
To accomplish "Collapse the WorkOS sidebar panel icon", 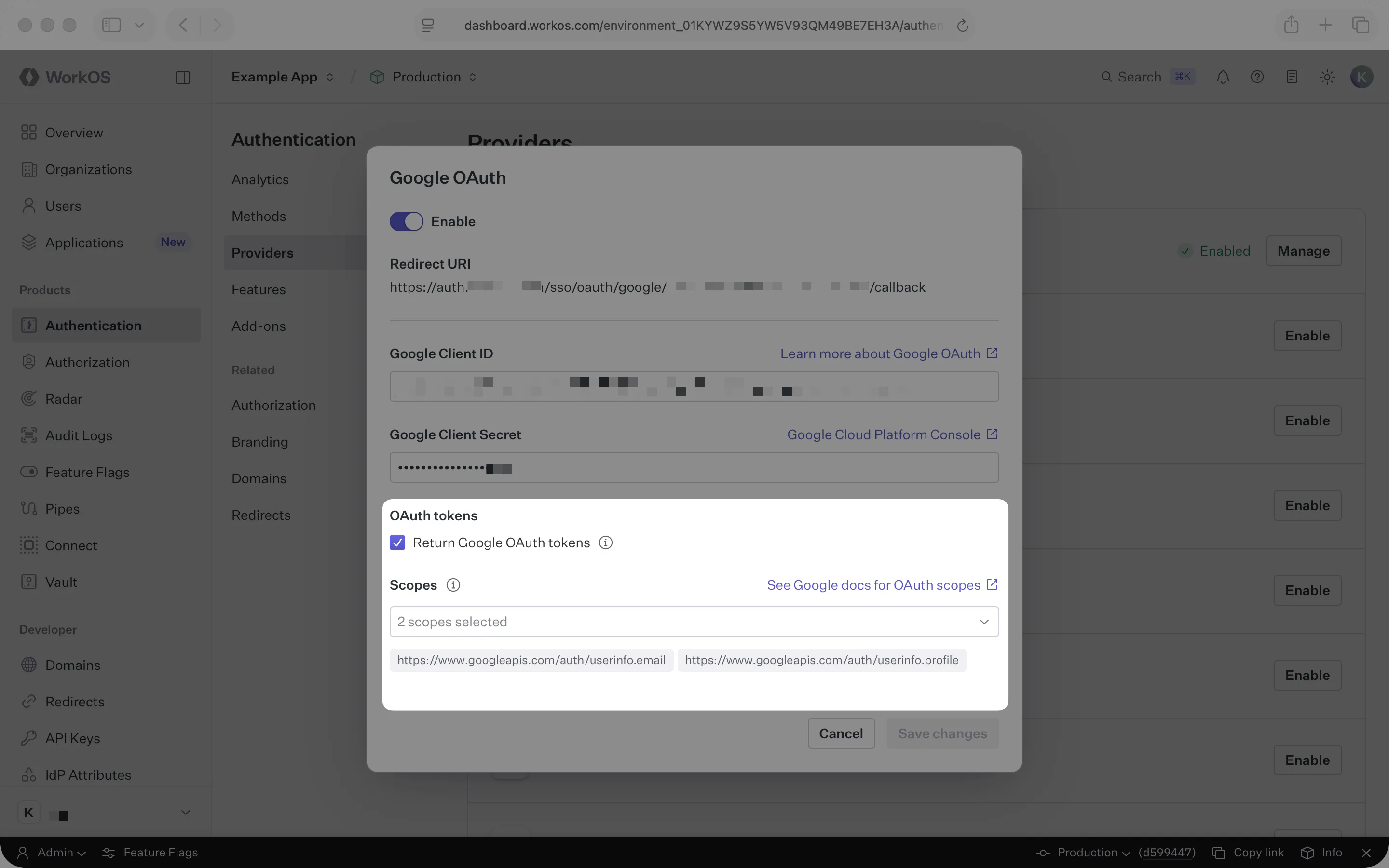I will click(182, 78).
